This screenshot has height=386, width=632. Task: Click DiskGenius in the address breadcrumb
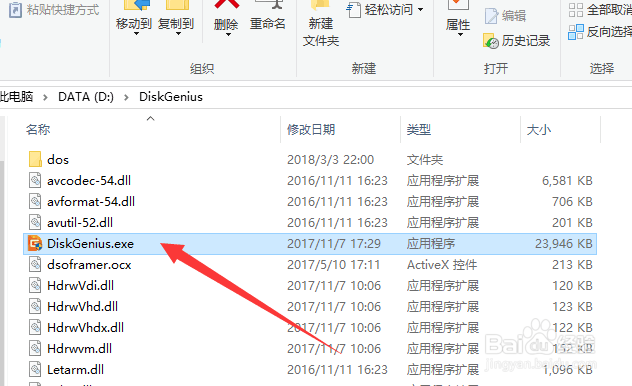pos(171,97)
